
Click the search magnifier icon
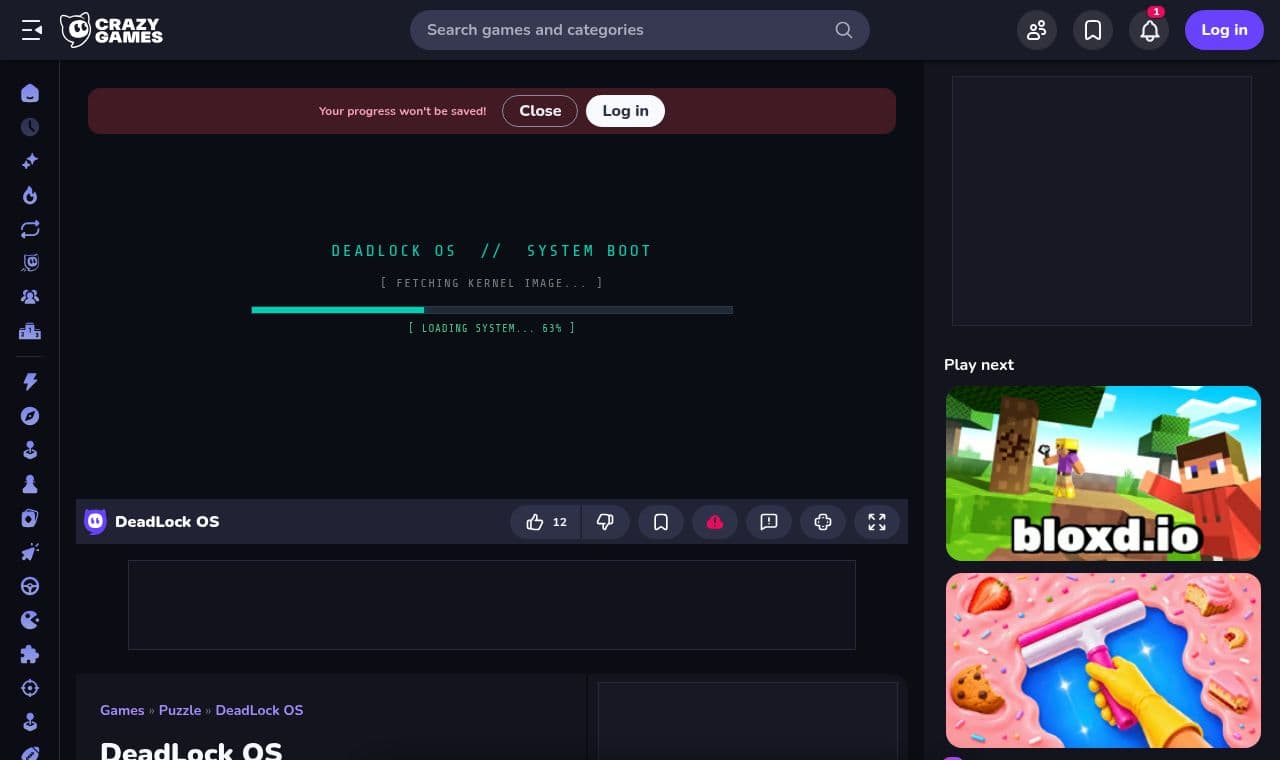844,30
